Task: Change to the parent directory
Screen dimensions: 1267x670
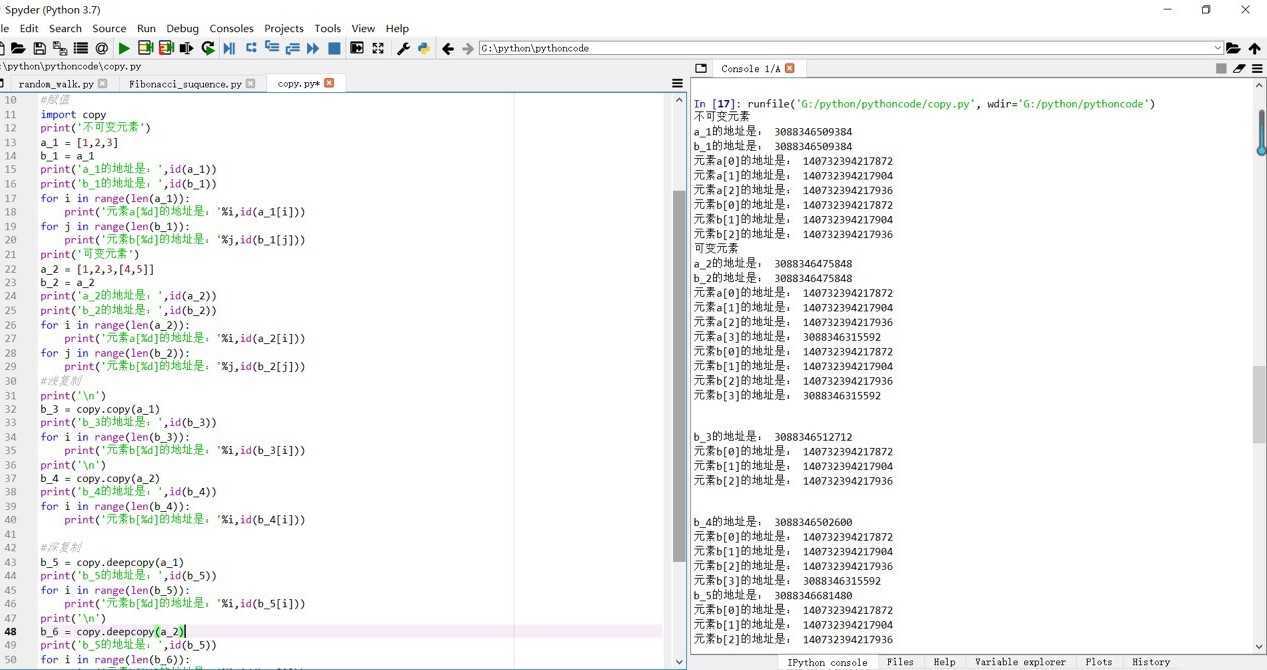Action: coord(1254,48)
